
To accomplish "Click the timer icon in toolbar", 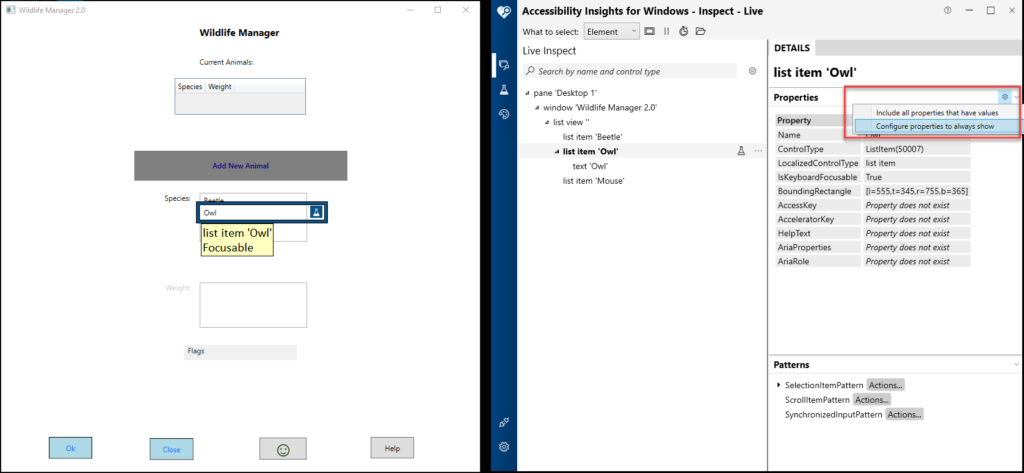I will point(684,31).
